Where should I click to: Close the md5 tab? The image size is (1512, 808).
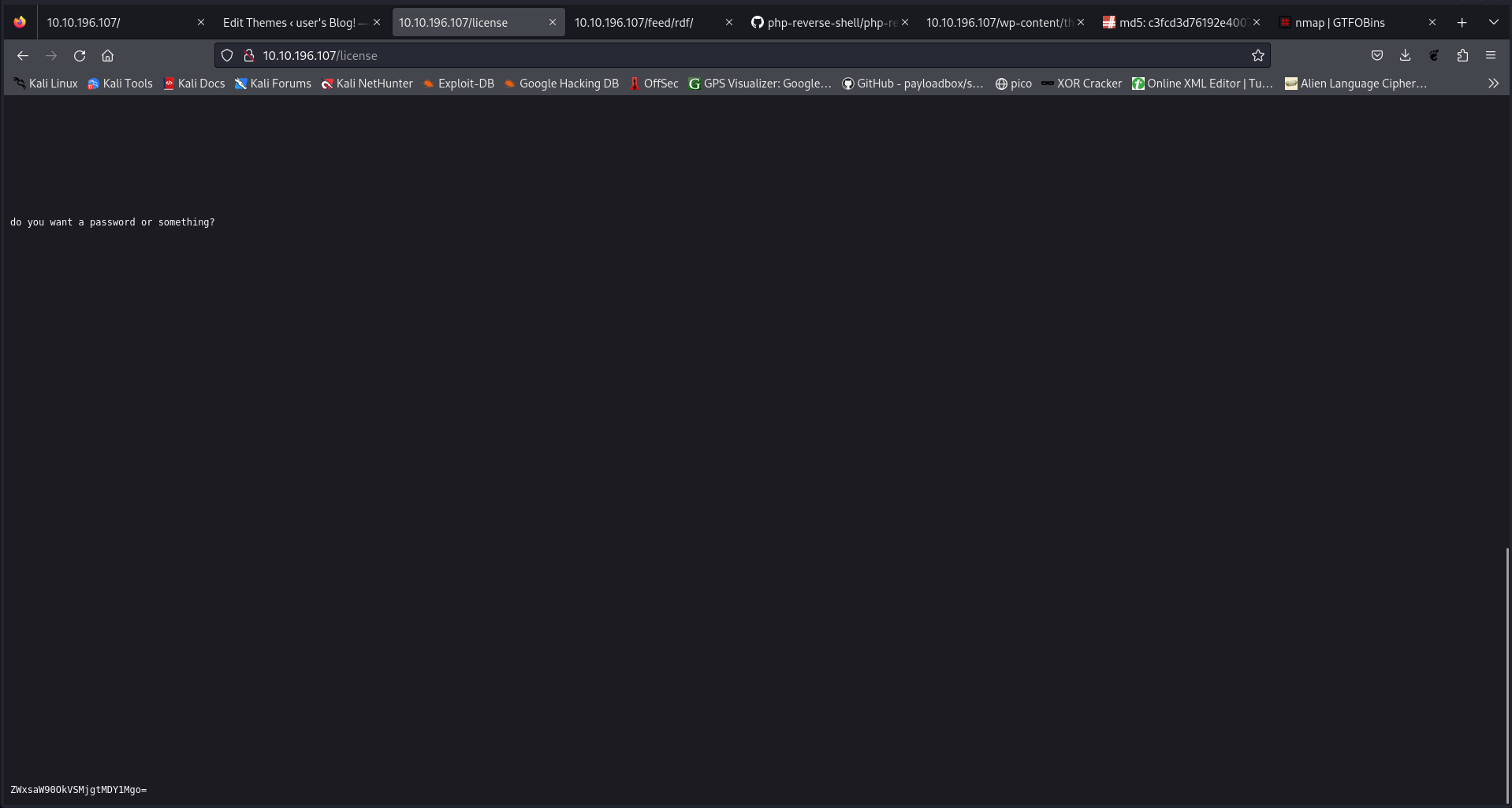pos(1257,22)
